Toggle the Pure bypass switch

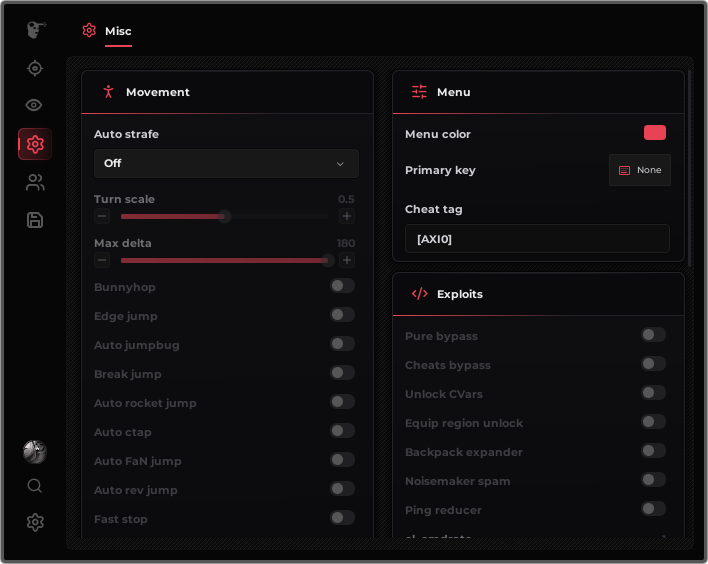[x=653, y=335]
